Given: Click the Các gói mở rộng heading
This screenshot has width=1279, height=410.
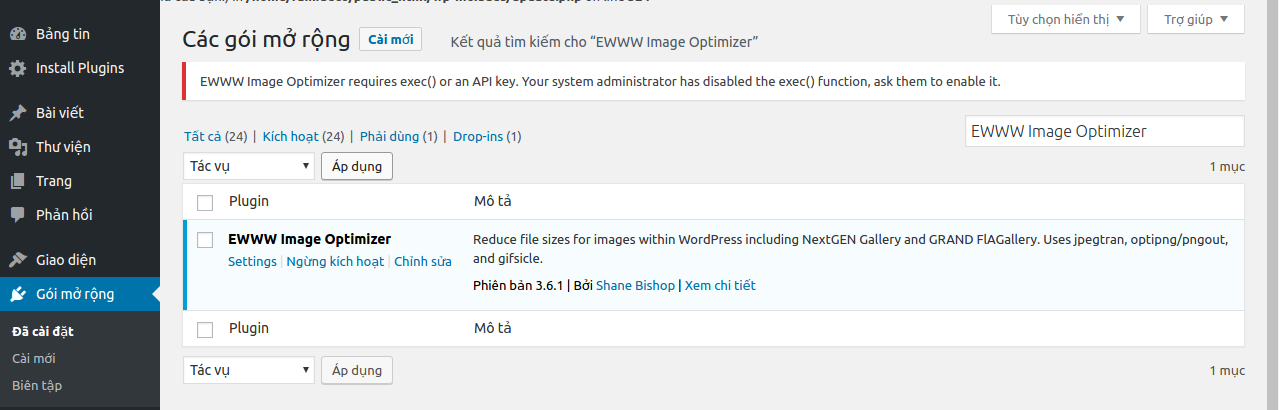Looking at the screenshot, I should (267, 39).
